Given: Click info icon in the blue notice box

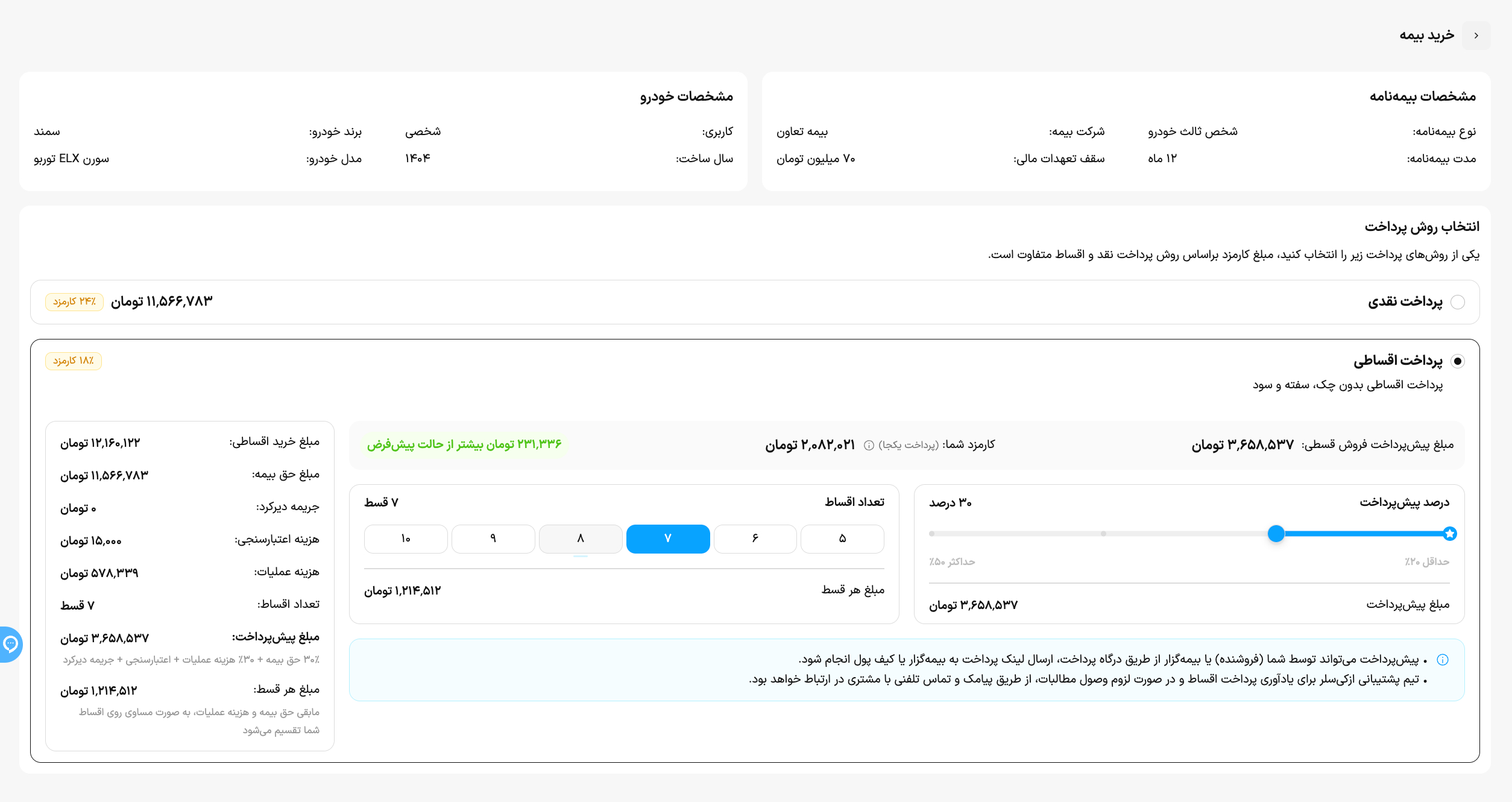Looking at the screenshot, I should 1443,660.
